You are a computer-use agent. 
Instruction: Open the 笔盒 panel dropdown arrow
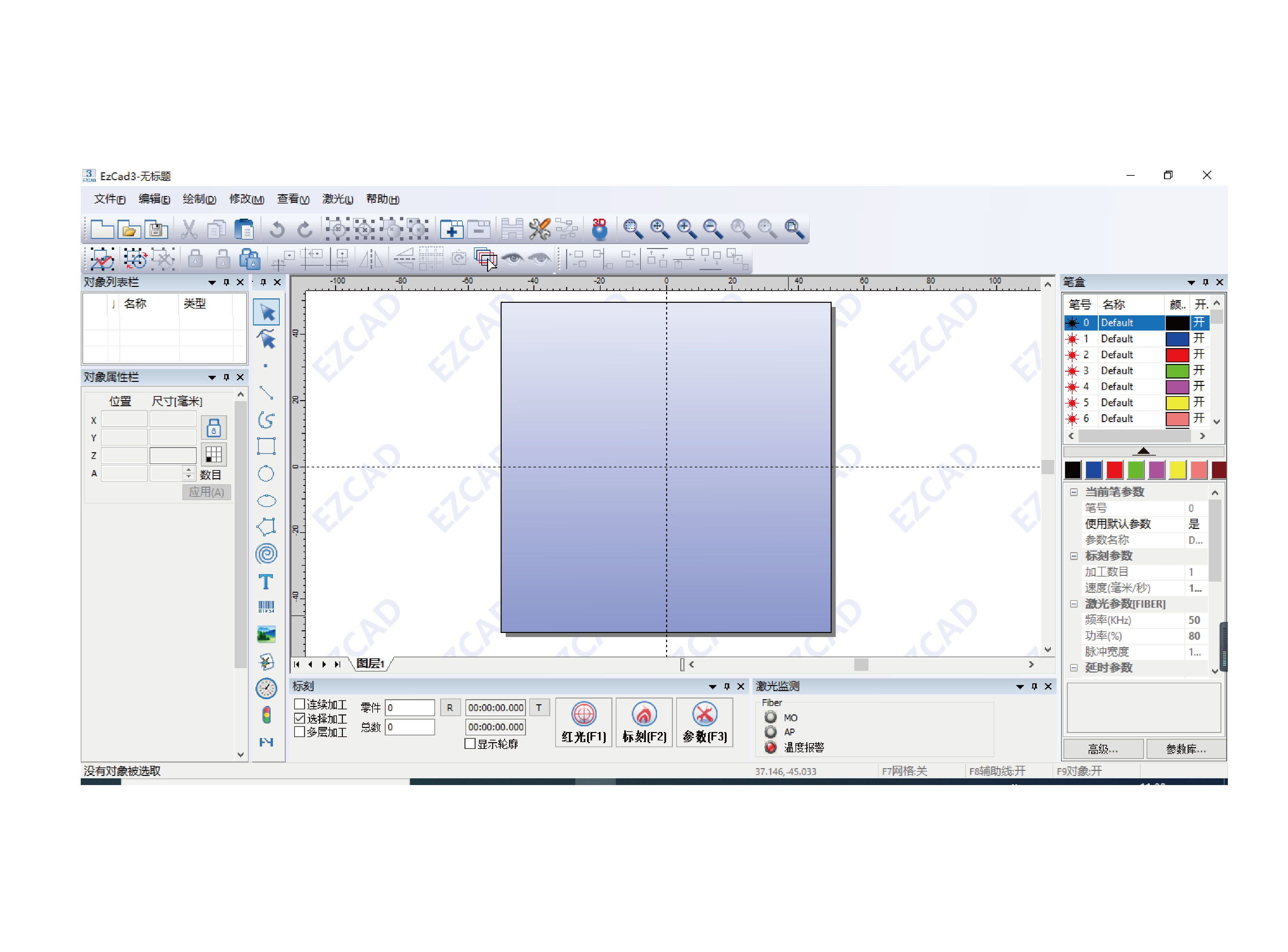pos(1191,283)
